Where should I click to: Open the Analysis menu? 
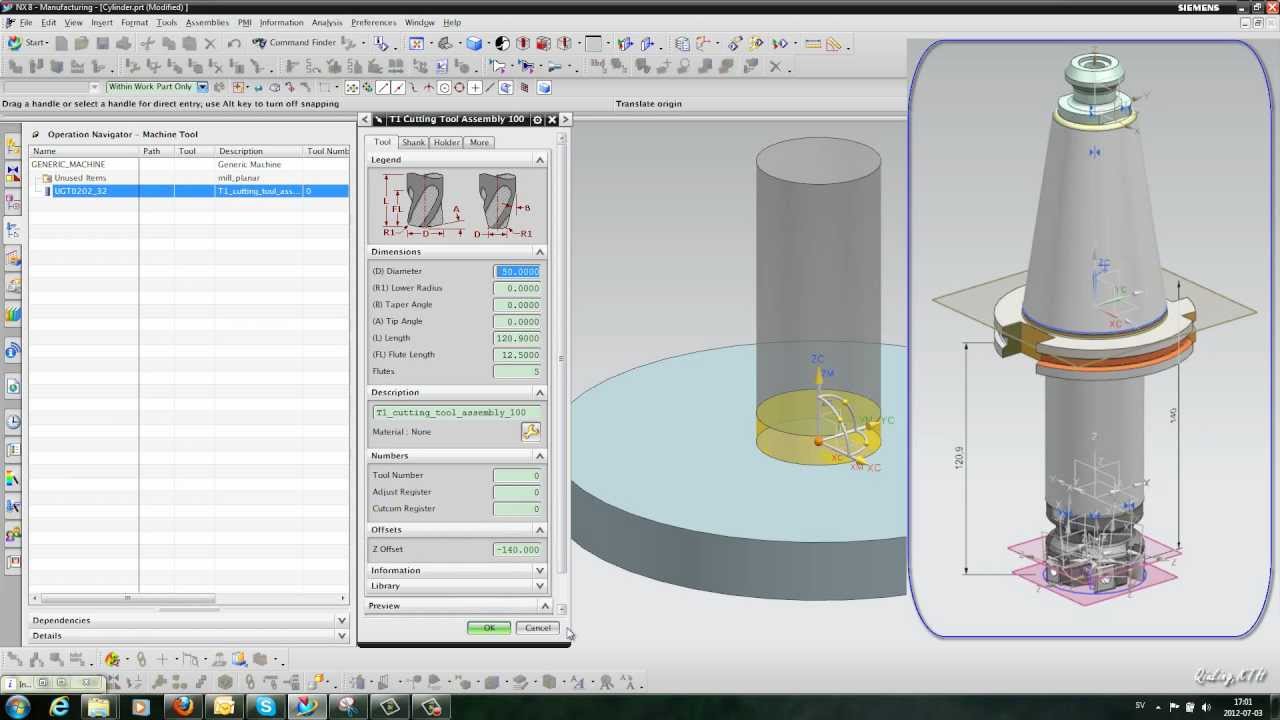(327, 22)
